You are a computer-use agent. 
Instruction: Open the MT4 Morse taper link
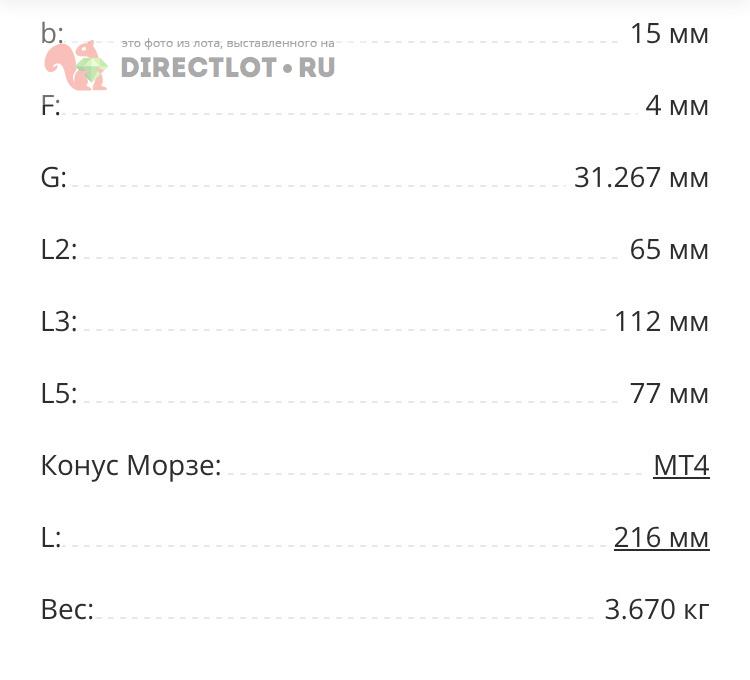[681, 465]
